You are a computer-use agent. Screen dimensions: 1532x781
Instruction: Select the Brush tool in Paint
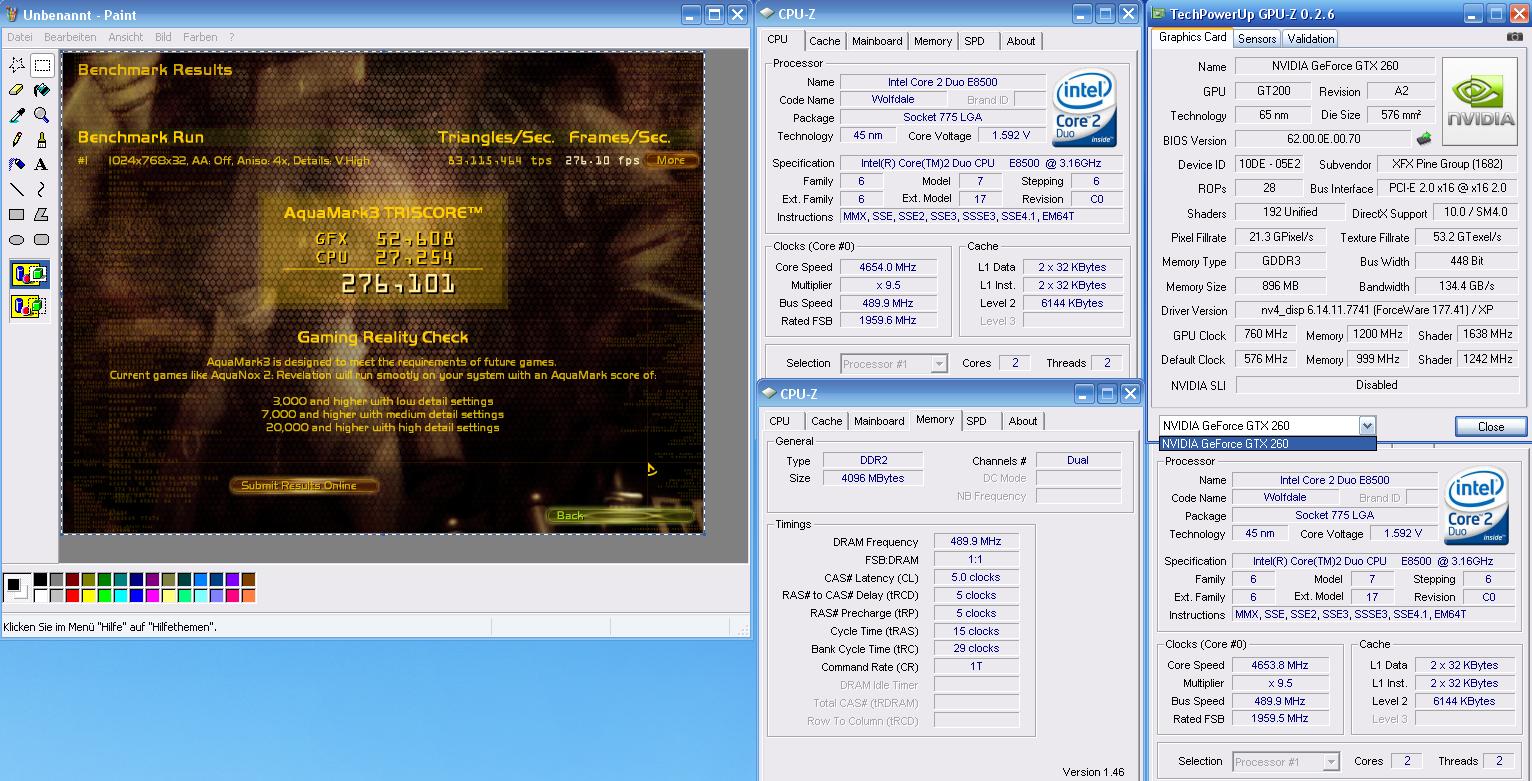pyautogui.click(x=41, y=140)
